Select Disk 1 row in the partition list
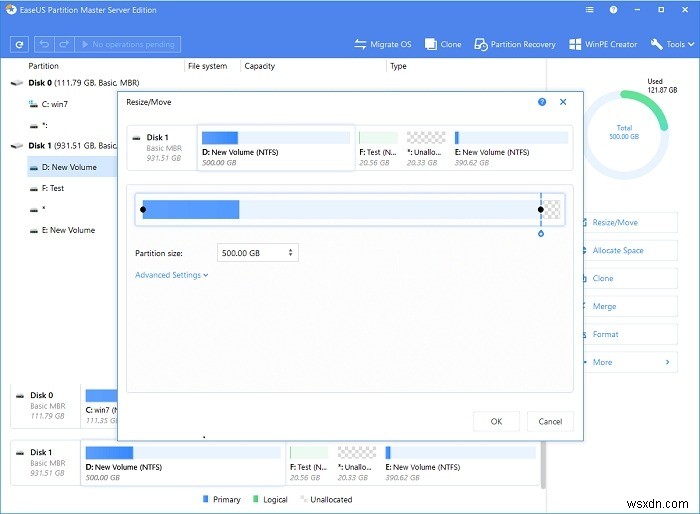The image size is (700, 514). 71,146
